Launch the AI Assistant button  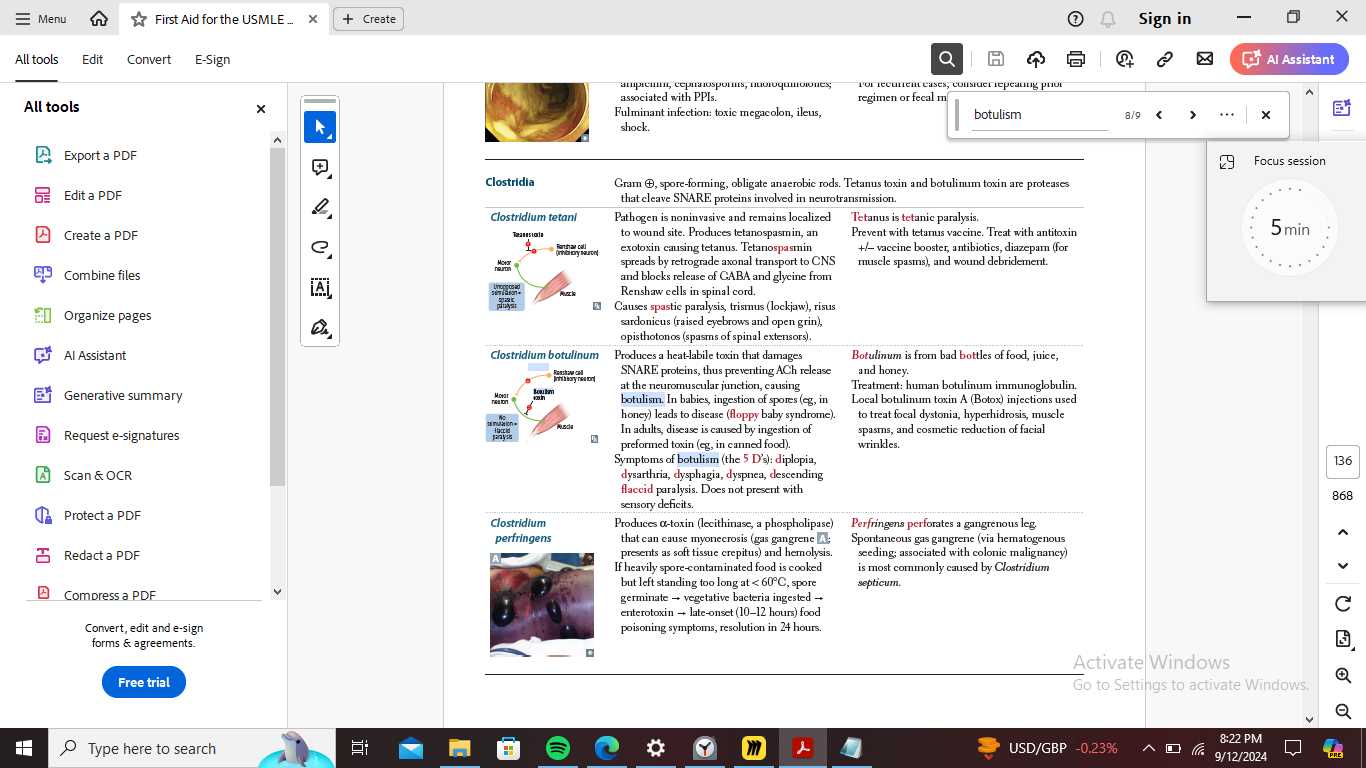(x=1289, y=59)
